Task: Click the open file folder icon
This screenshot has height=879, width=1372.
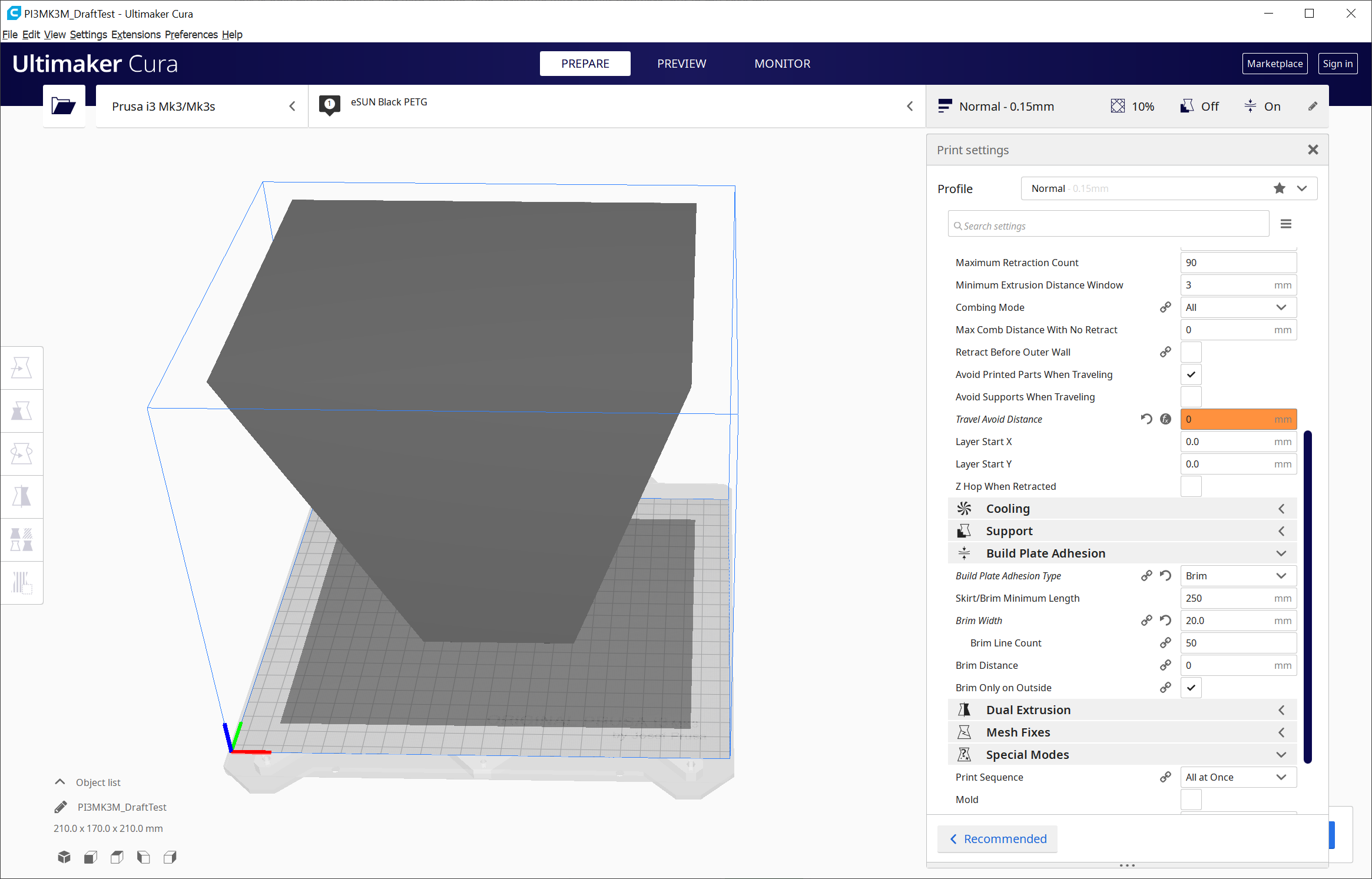Action: pos(64,106)
